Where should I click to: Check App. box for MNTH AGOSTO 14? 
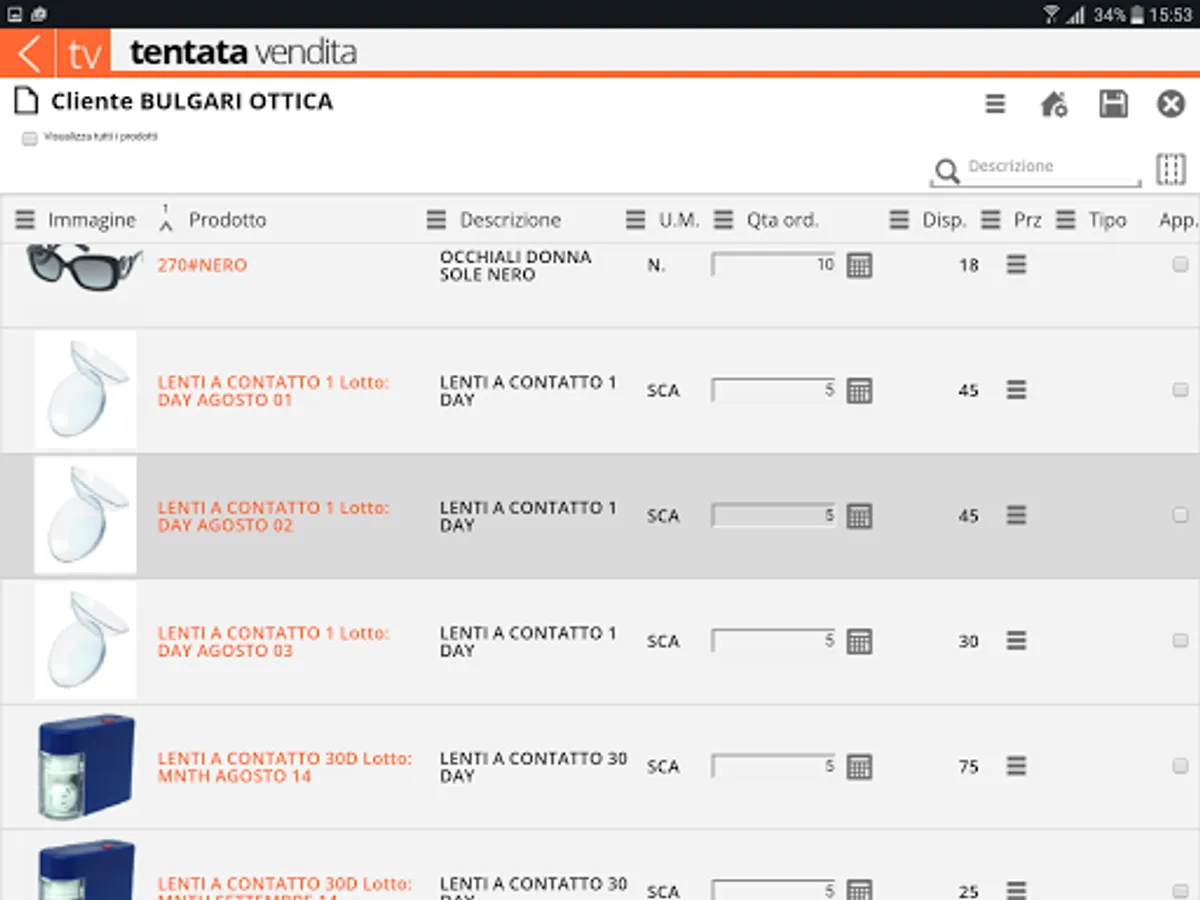click(1180, 767)
